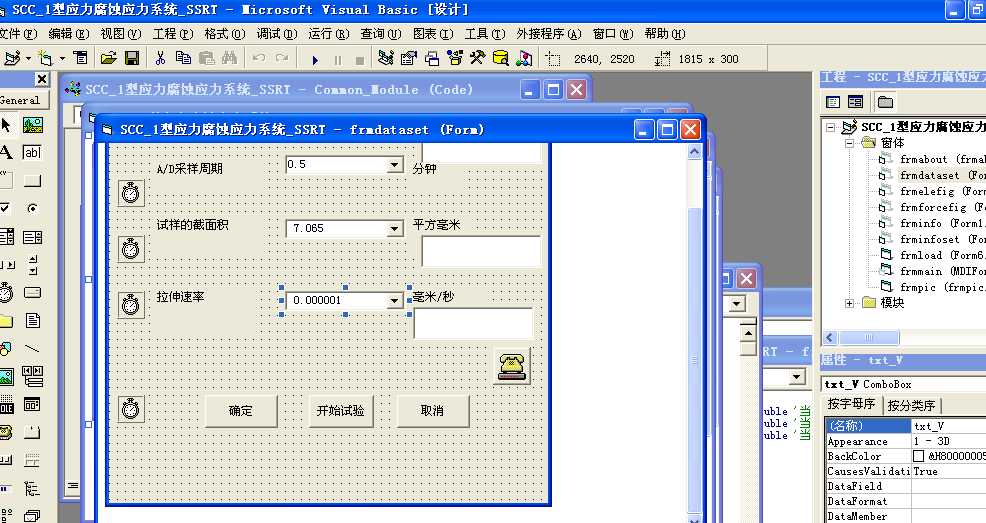This screenshot has width=986, height=523.
Task: Select the OptionButton tool in toolbox
Action: (33, 208)
